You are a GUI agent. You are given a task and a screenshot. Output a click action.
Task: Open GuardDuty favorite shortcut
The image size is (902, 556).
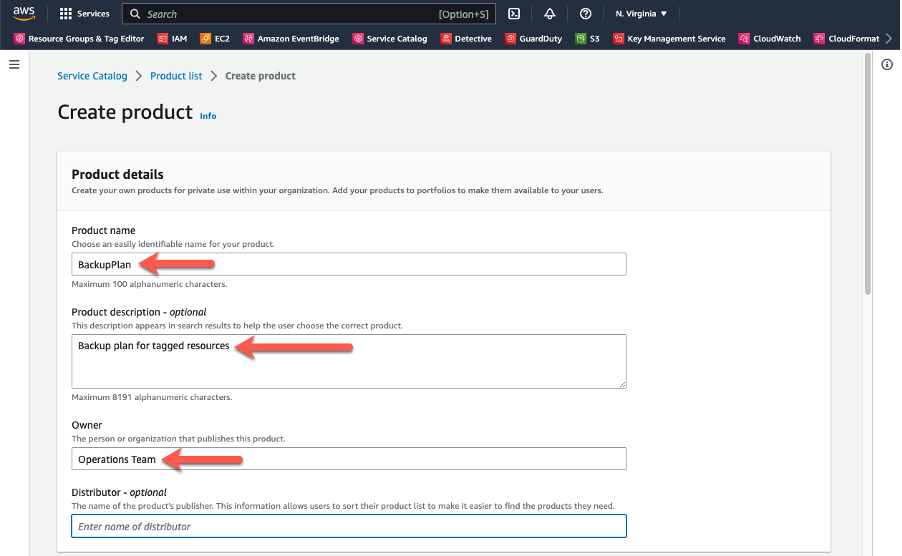(533, 39)
